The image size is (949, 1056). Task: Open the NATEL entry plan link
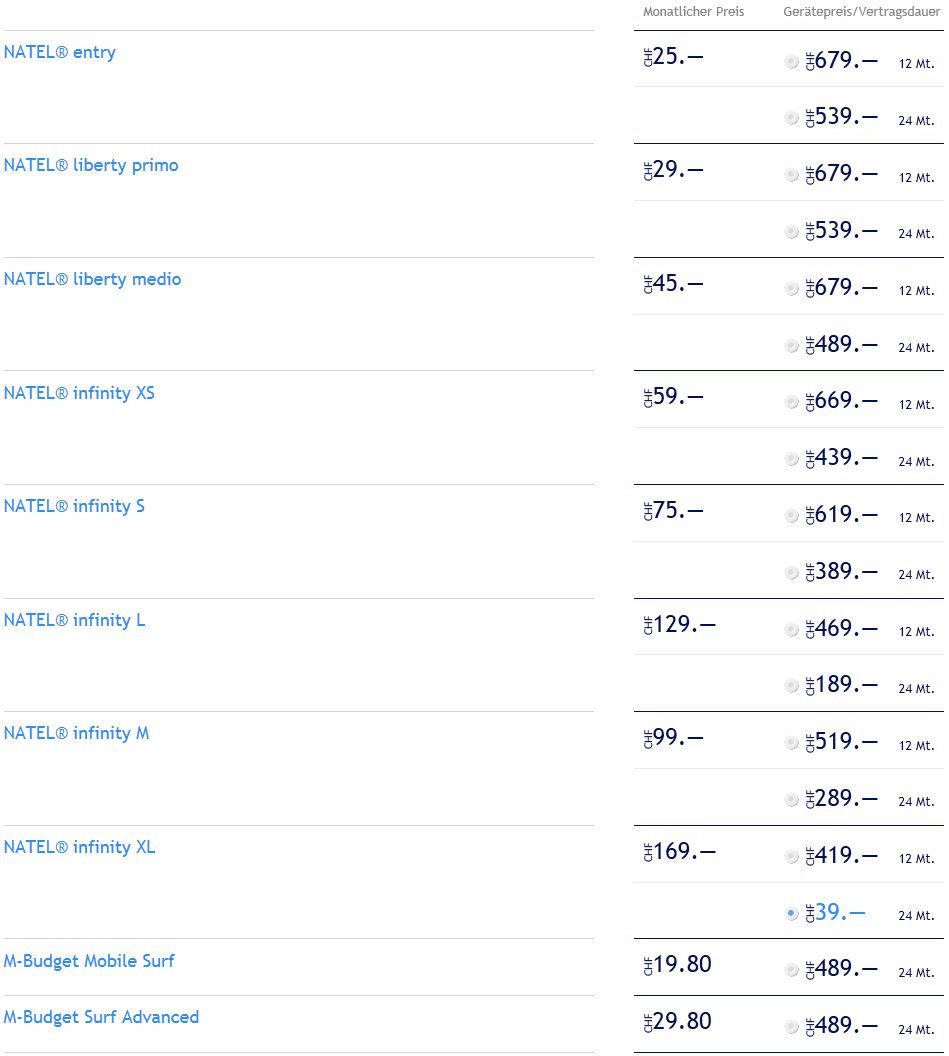tap(59, 52)
